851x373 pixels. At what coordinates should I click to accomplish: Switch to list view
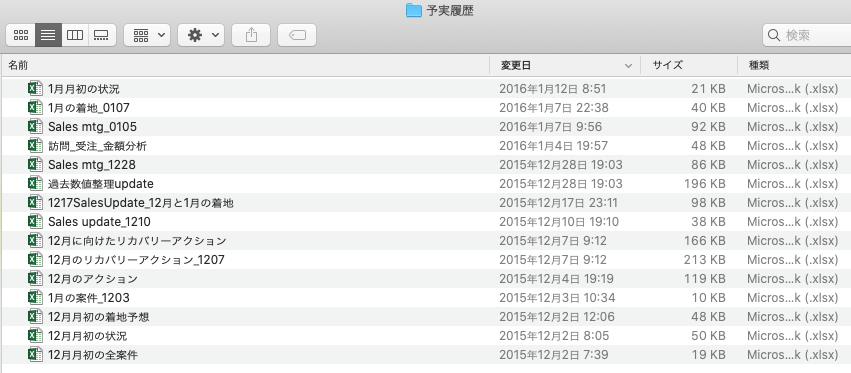[48, 35]
